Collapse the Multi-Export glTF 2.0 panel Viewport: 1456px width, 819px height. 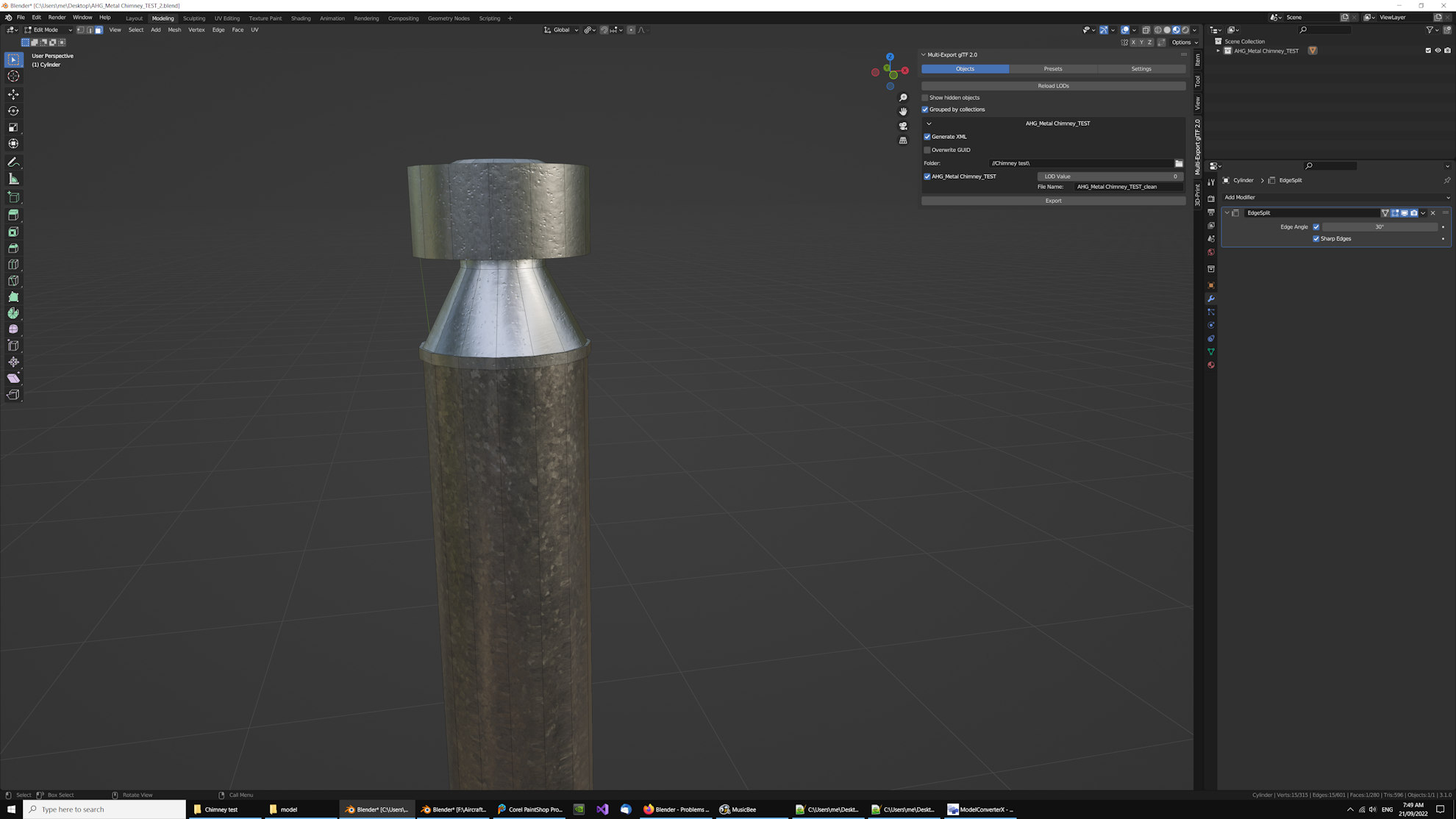point(924,55)
